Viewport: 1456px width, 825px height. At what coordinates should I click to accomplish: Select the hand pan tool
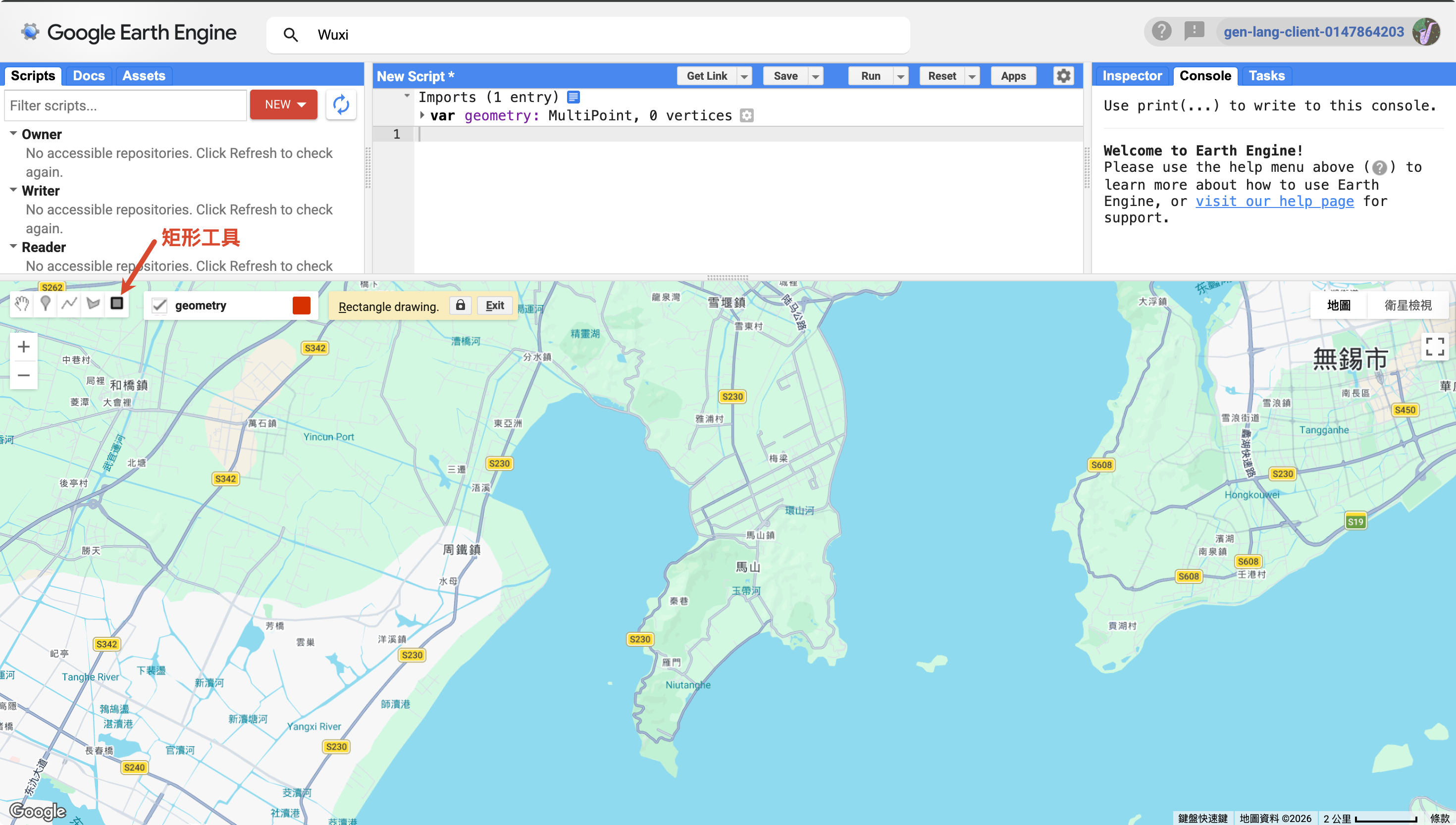pyautogui.click(x=22, y=304)
